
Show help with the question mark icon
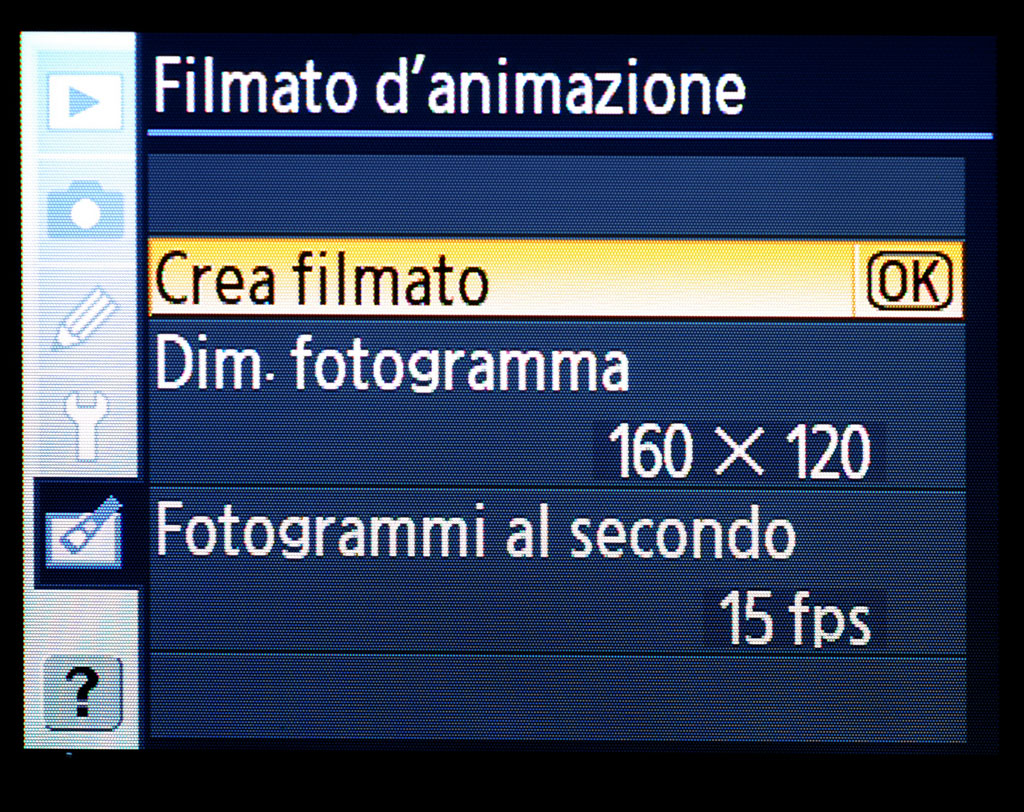coord(83,693)
